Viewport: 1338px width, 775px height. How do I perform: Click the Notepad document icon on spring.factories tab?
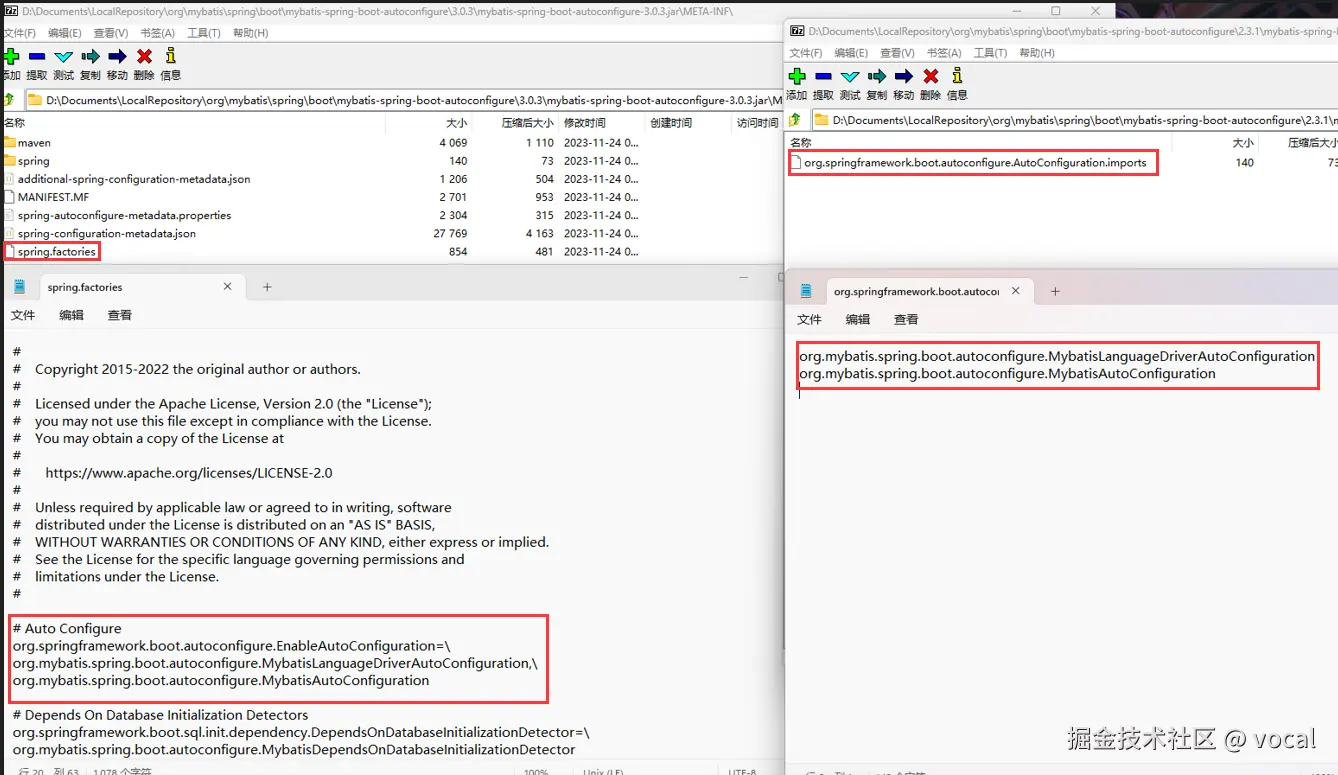tap(19, 287)
